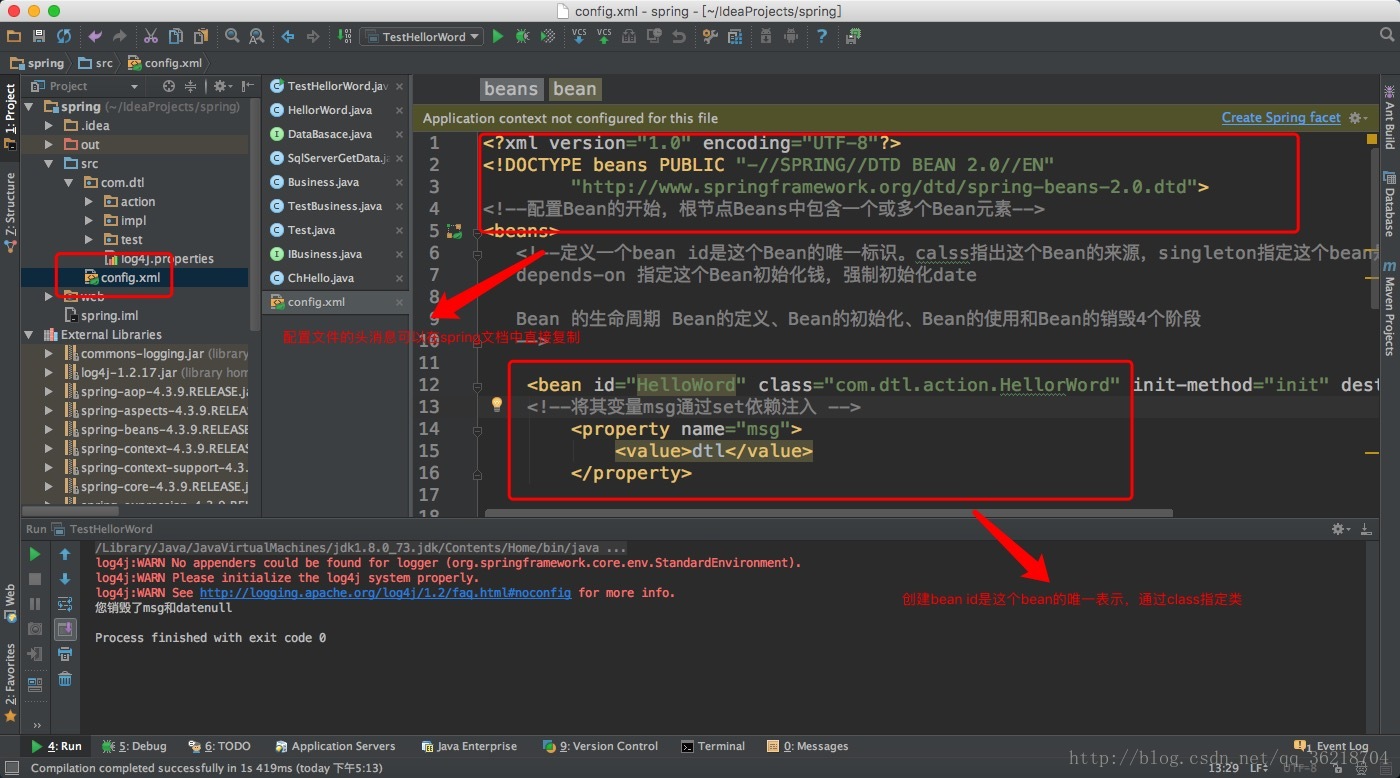Open TestHellorWord run configuration dropdown
This screenshot has width=1400, height=778.
pyautogui.click(x=421, y=36)
